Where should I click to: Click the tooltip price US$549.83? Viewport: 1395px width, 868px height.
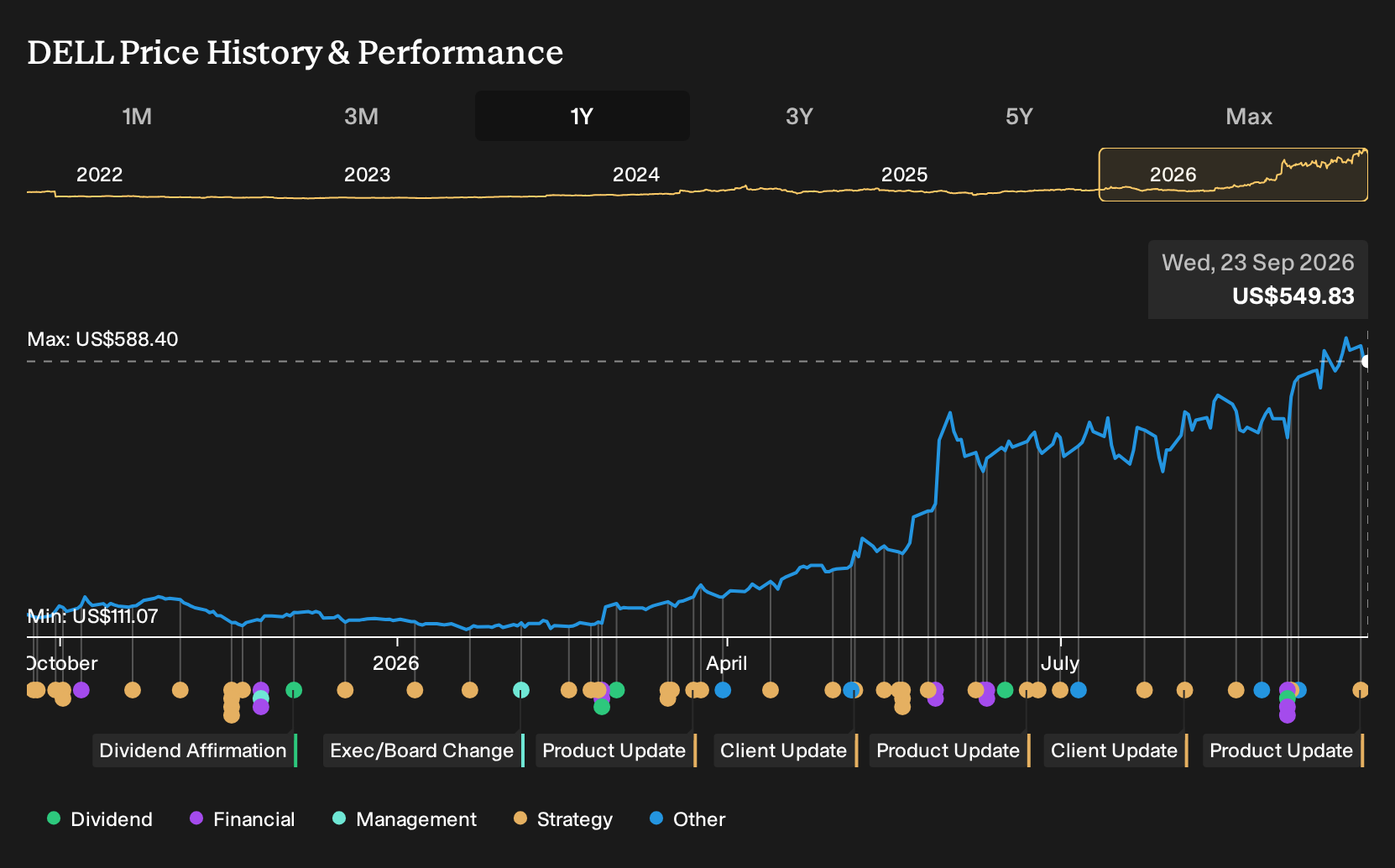(x=1293, y=296)
